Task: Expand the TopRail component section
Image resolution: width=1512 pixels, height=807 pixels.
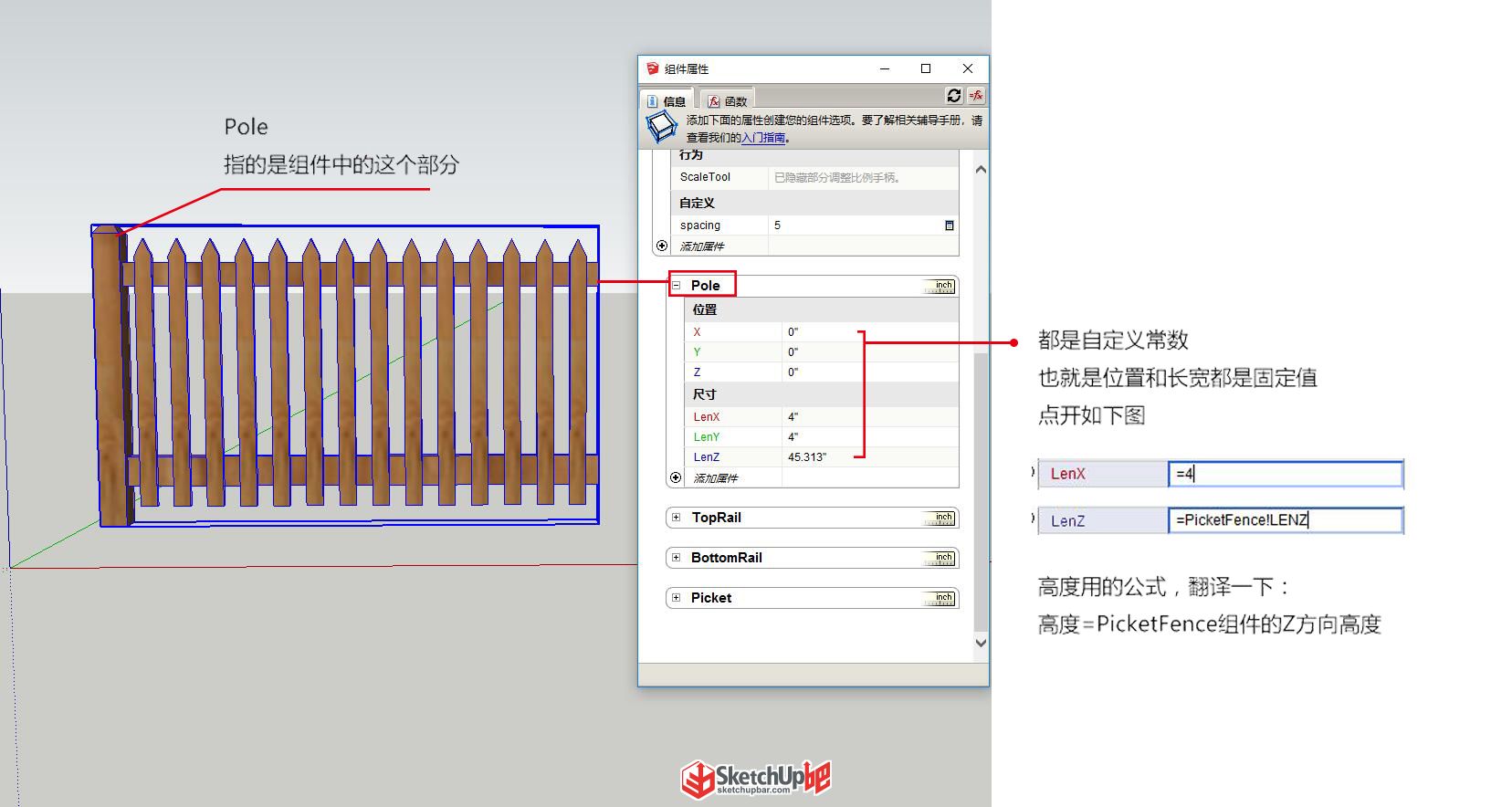Action: [677, 518]
